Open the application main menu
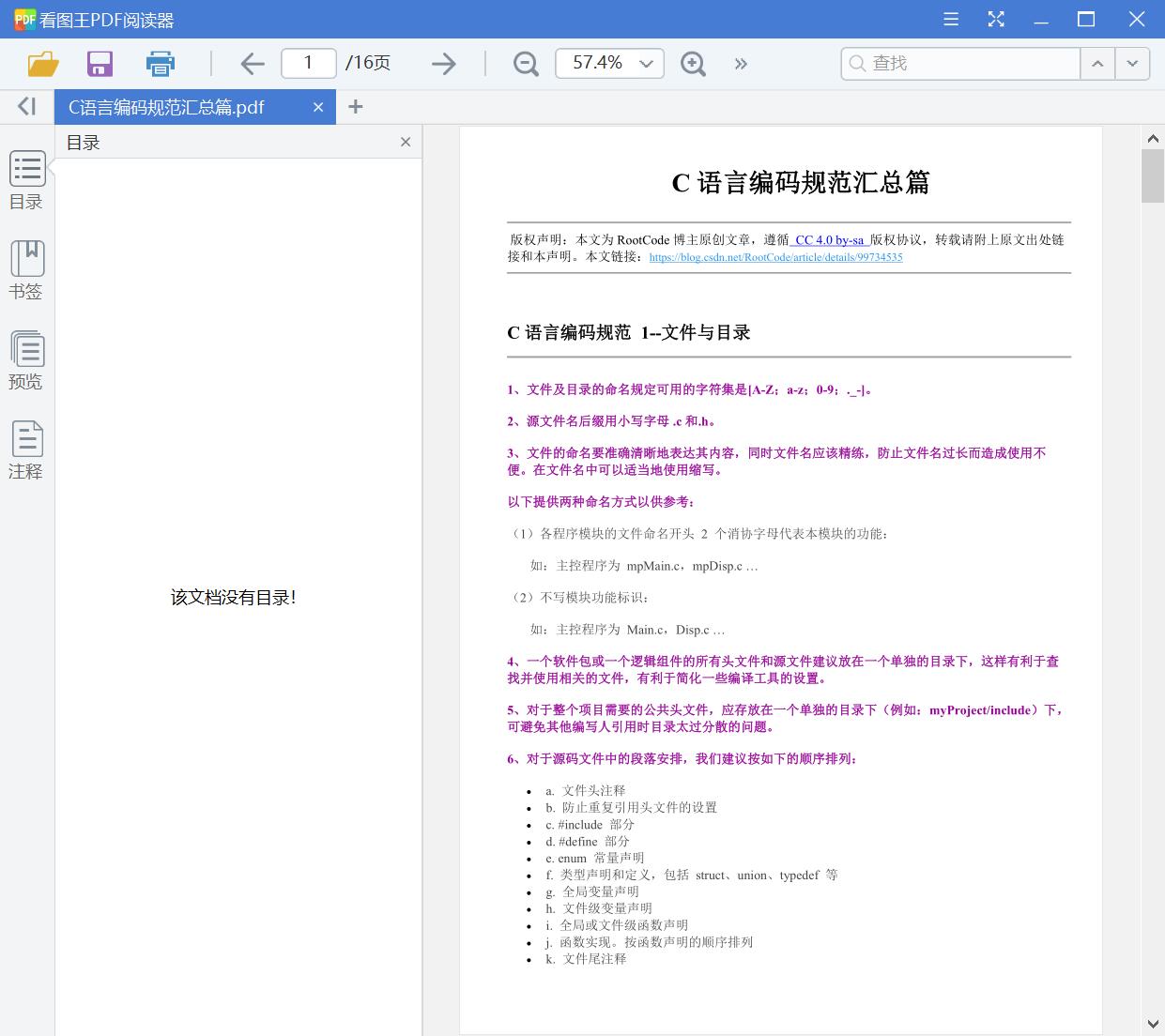1165x1036 pixels. point(950,19)
